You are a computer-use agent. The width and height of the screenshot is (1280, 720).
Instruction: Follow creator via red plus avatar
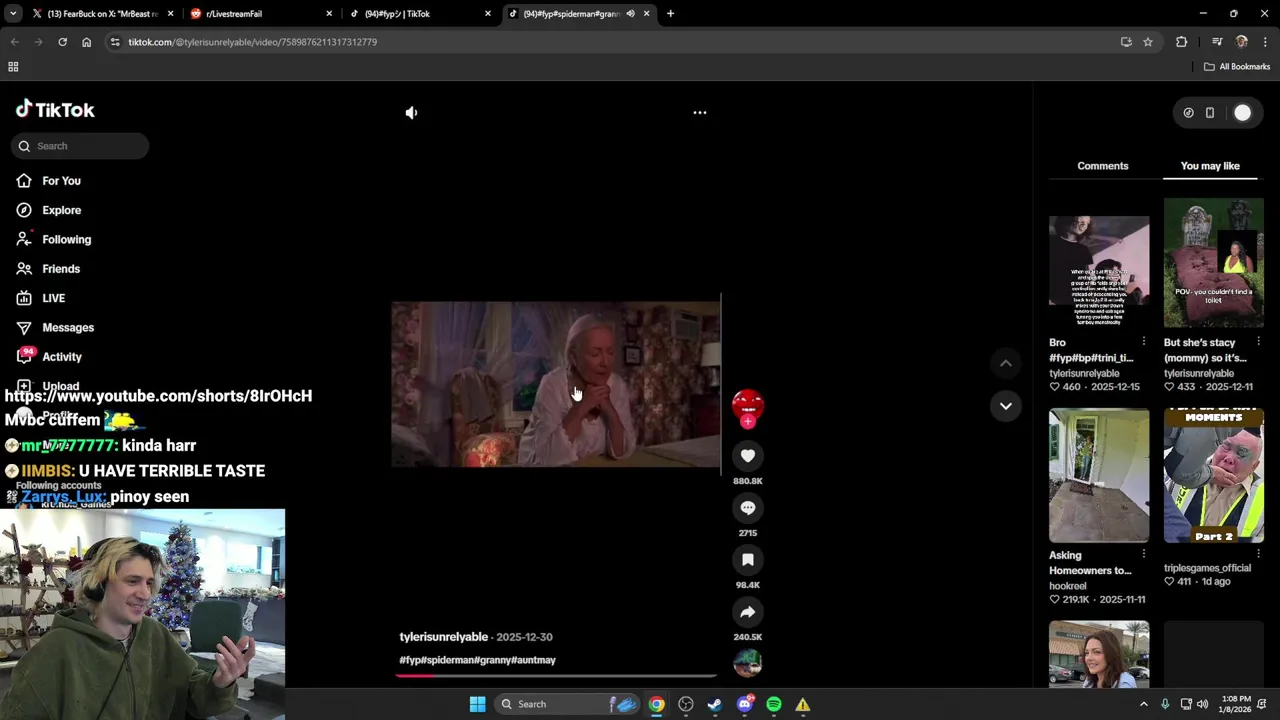click(x=747, y=421)
